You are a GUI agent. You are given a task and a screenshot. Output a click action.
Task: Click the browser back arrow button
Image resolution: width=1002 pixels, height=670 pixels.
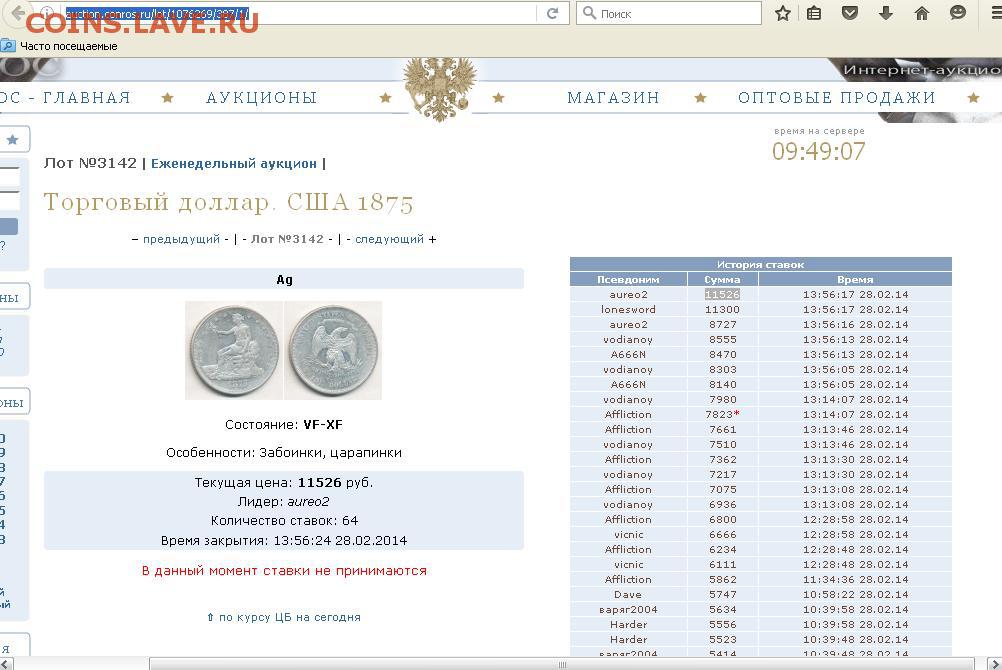[18, 14]
